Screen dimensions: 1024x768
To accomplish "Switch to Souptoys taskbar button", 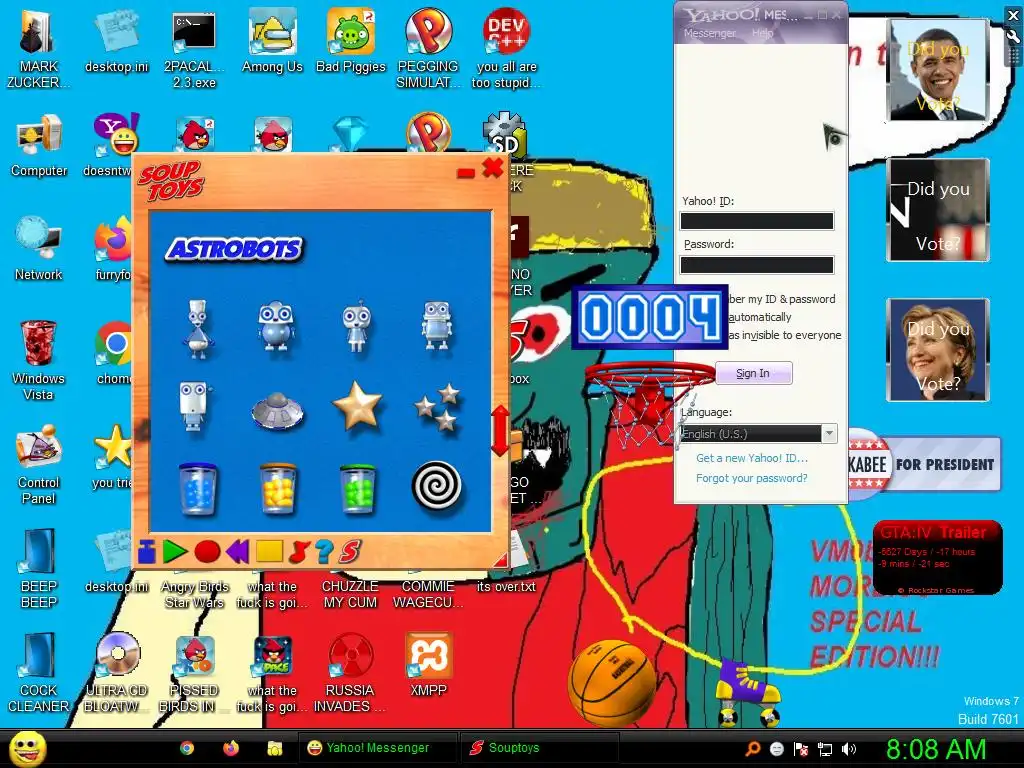I will [x=539, y=748].
